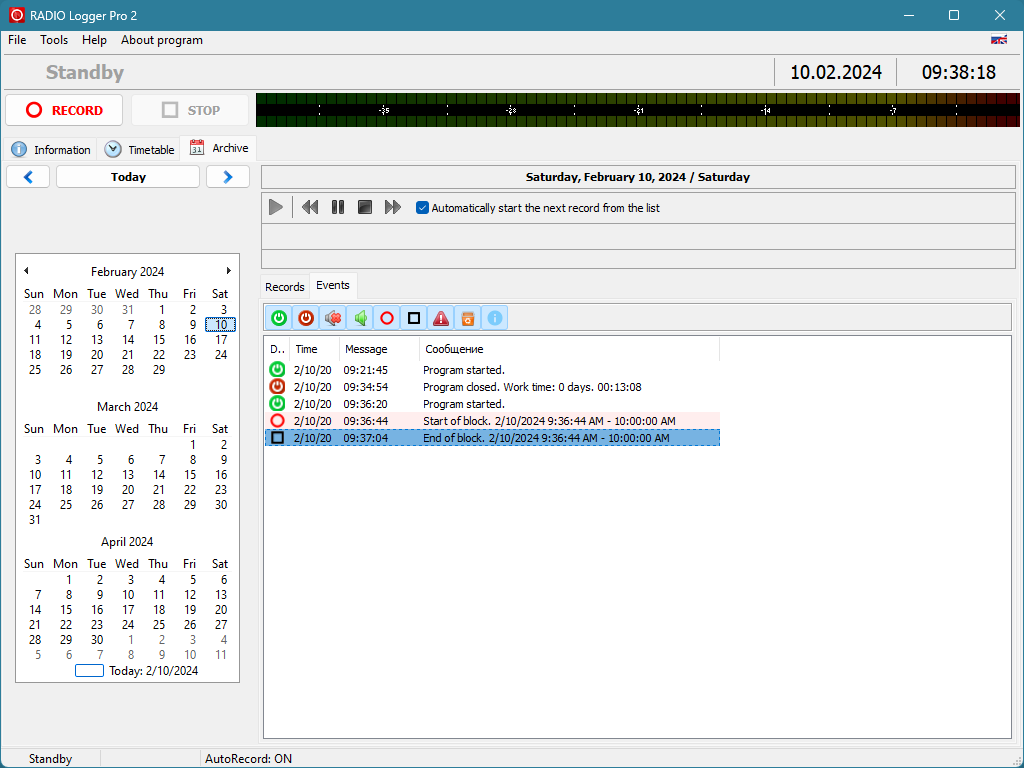Click the April 2024 month title
1024x768 pixels.
127,542
